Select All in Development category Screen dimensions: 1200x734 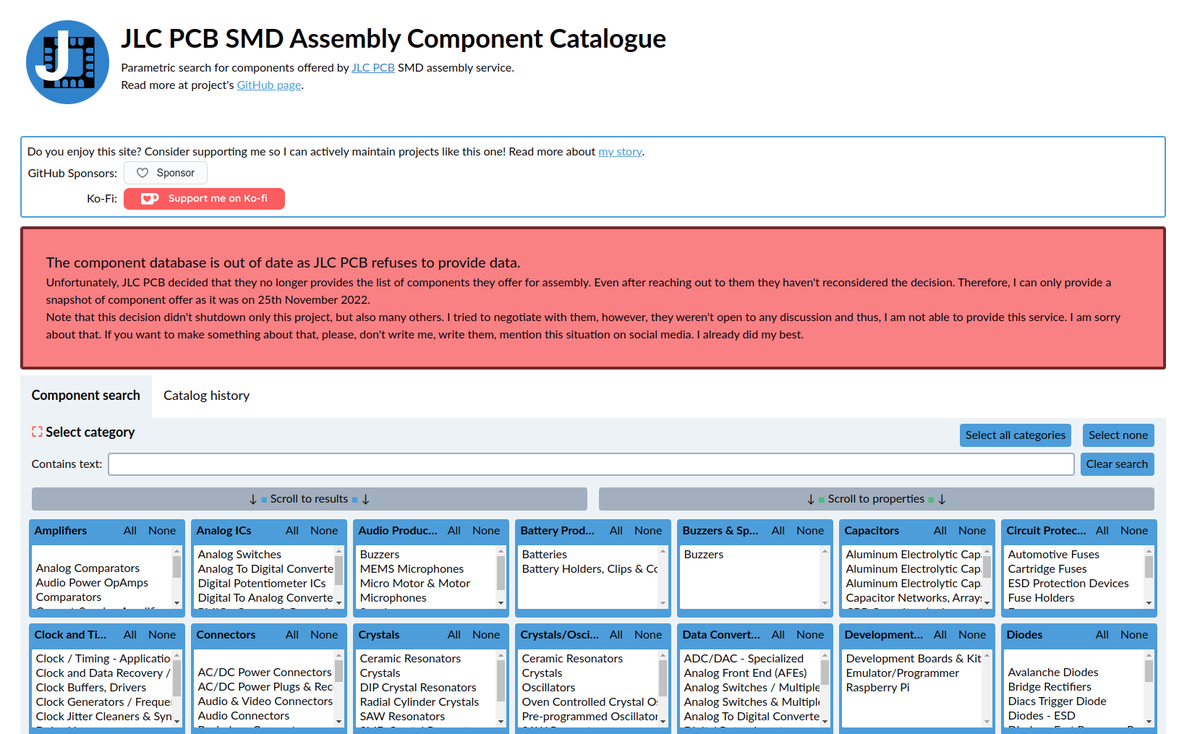940,635
